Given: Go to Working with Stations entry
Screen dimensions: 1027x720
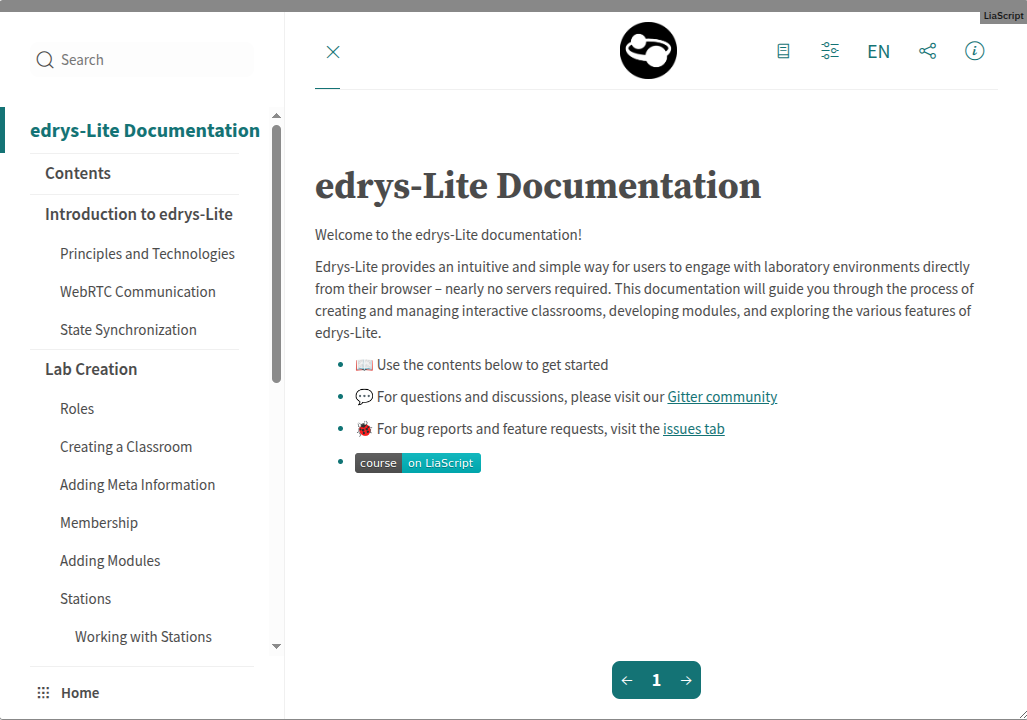Looking at the screenshot, I should pyautogui.click(x=143, y=637).
